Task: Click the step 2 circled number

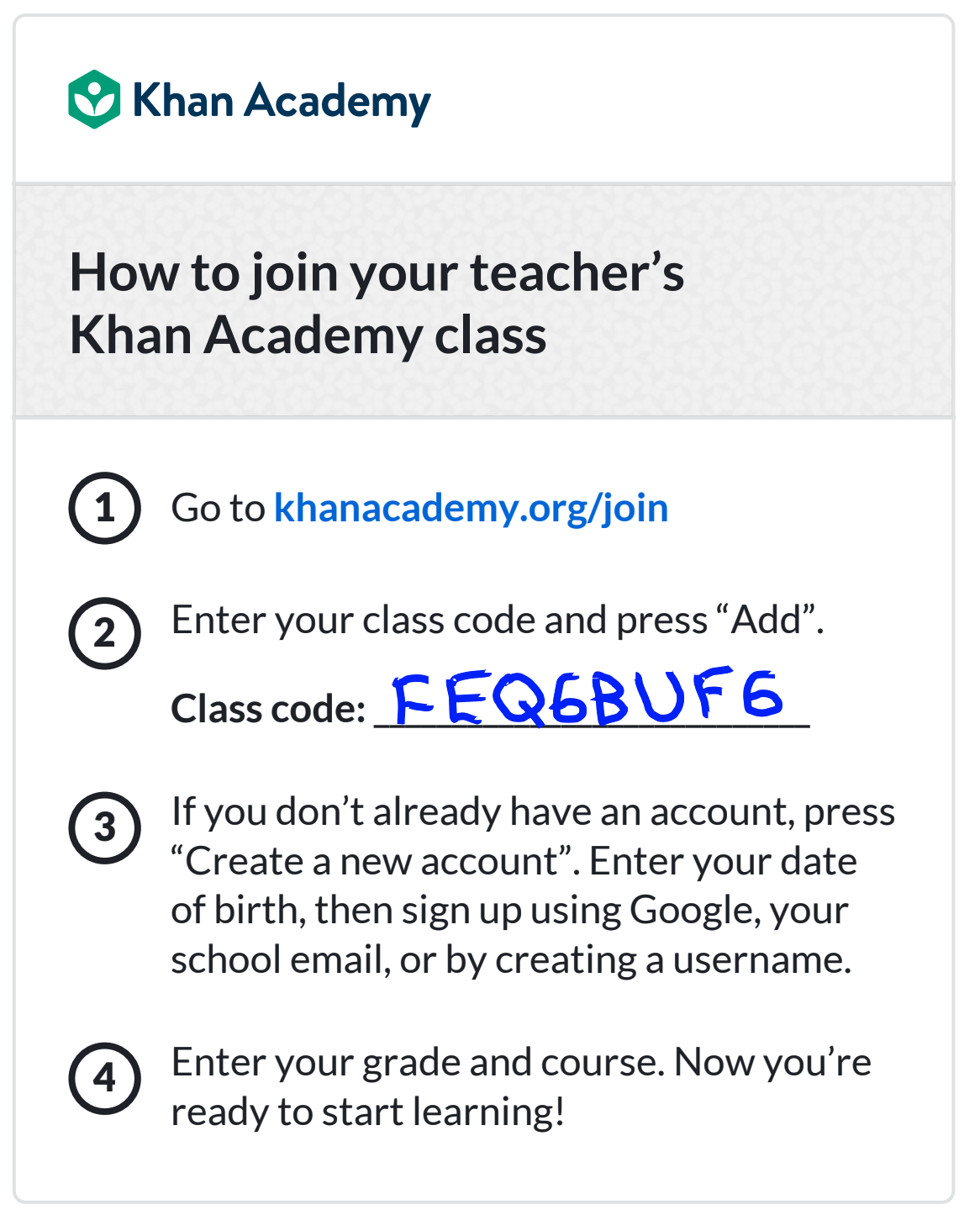Action: pos(104,633)
